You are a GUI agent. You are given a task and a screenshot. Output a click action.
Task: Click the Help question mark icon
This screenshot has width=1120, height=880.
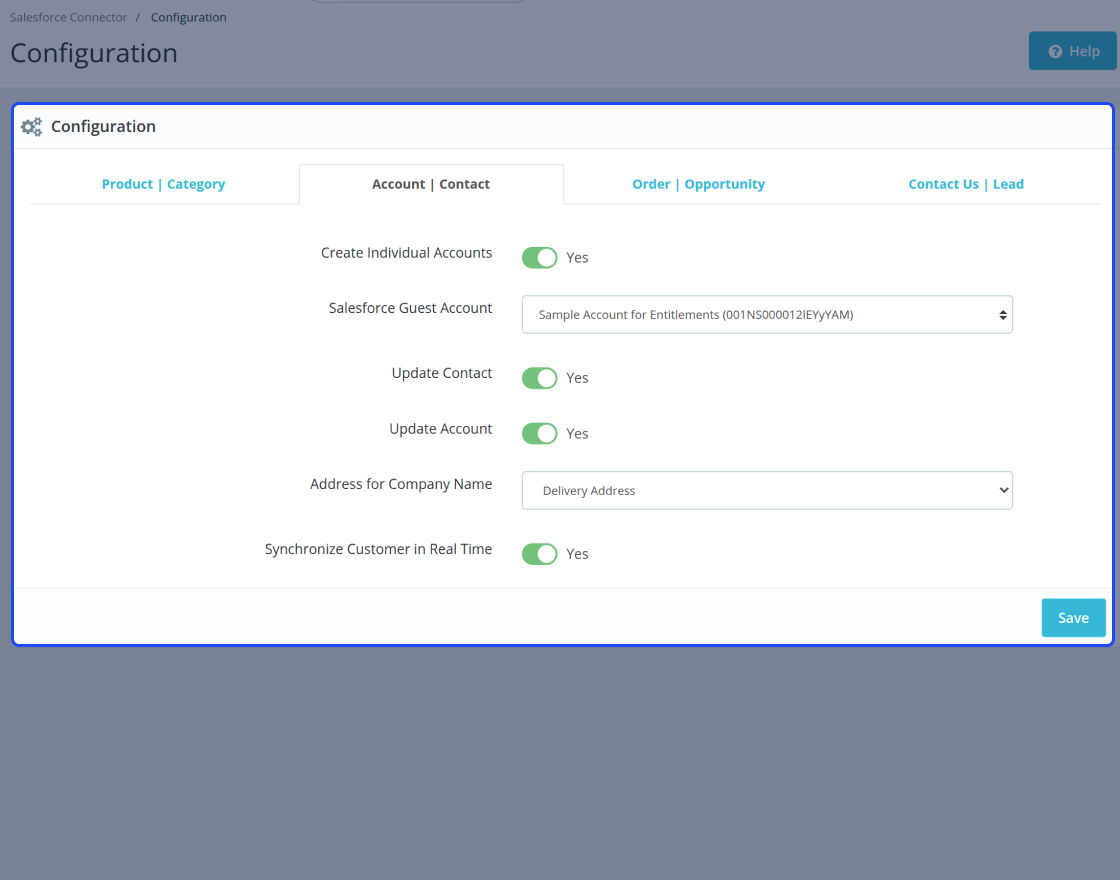pyautogui.click(x=1055, y=51)
